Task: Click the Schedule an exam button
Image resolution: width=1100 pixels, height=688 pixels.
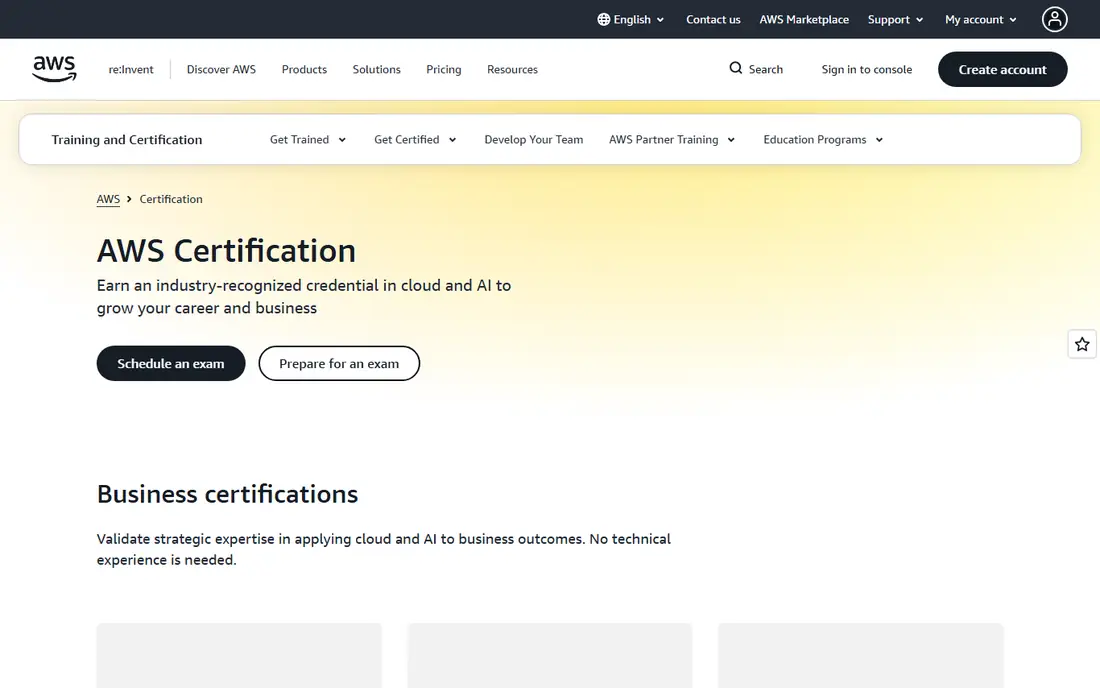Action: pos(170,363)
